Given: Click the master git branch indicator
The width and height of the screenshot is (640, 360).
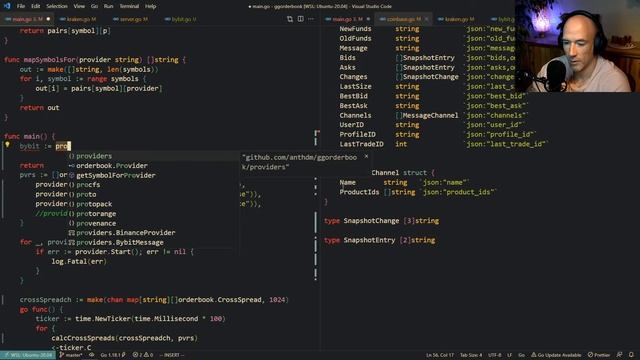Looking at the screenshot, I should 71,355.
